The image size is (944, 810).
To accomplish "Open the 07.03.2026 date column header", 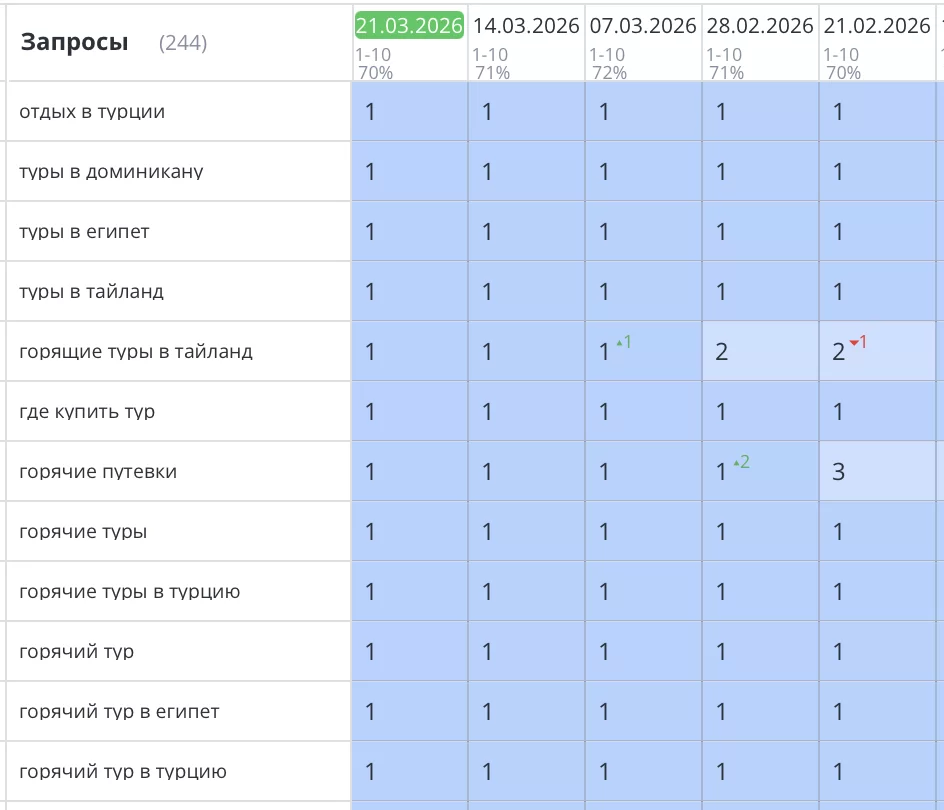I will 643,26.
